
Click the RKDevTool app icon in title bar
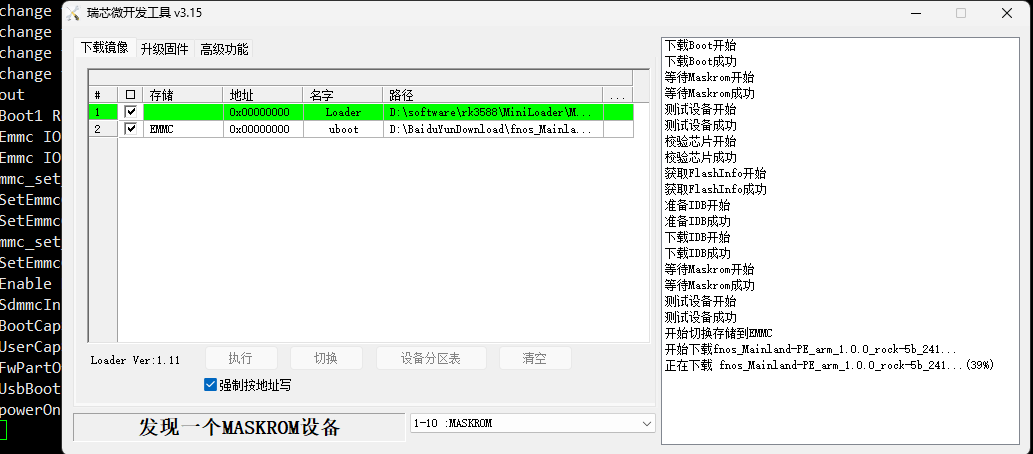pyautogui.click(x=72, y=13)
